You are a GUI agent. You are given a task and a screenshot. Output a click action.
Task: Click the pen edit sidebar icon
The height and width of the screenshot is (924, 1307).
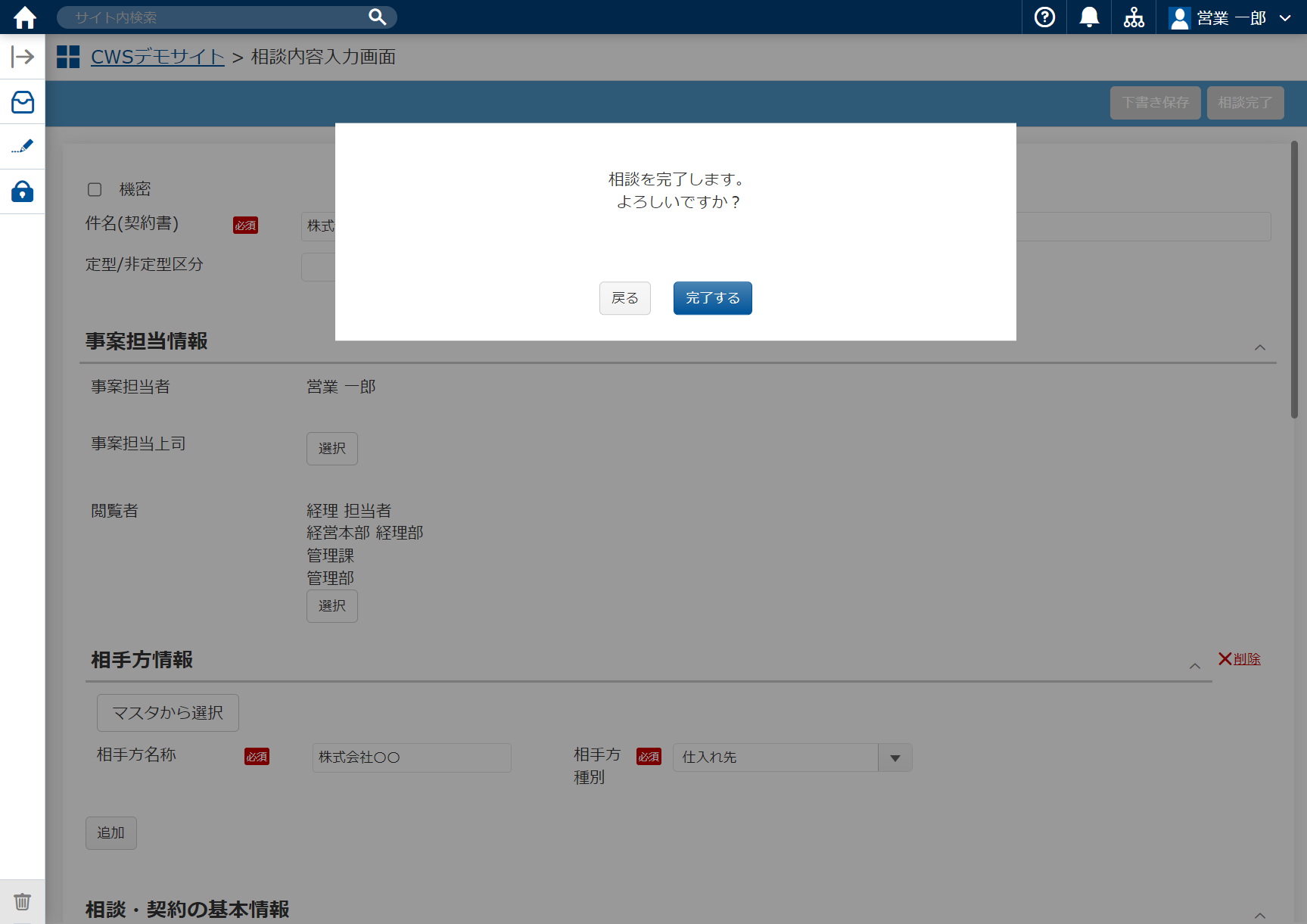[23, 147]
